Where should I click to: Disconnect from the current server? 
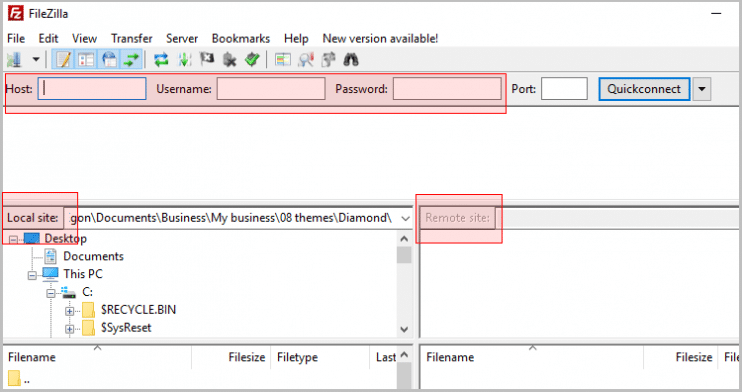230,60
